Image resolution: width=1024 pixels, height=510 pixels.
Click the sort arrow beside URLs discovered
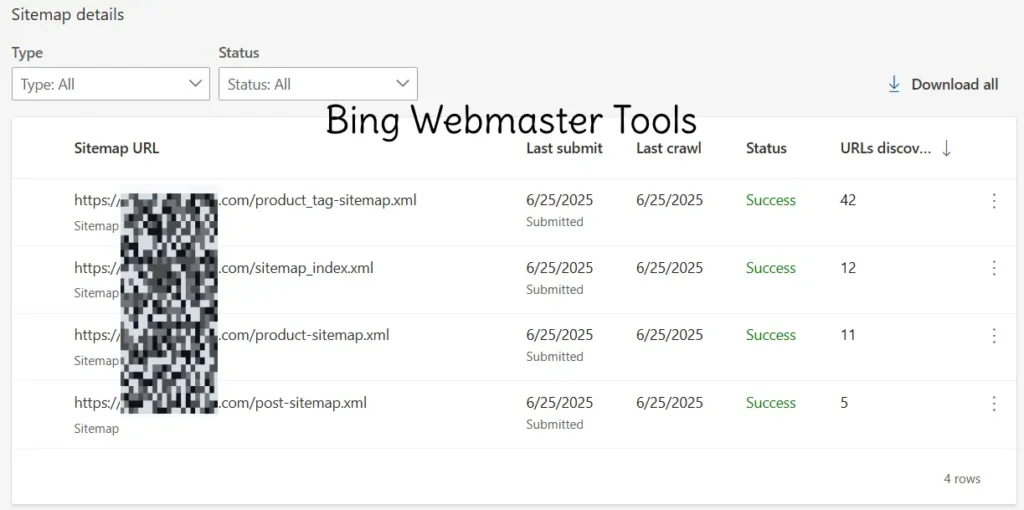[946, 149]
